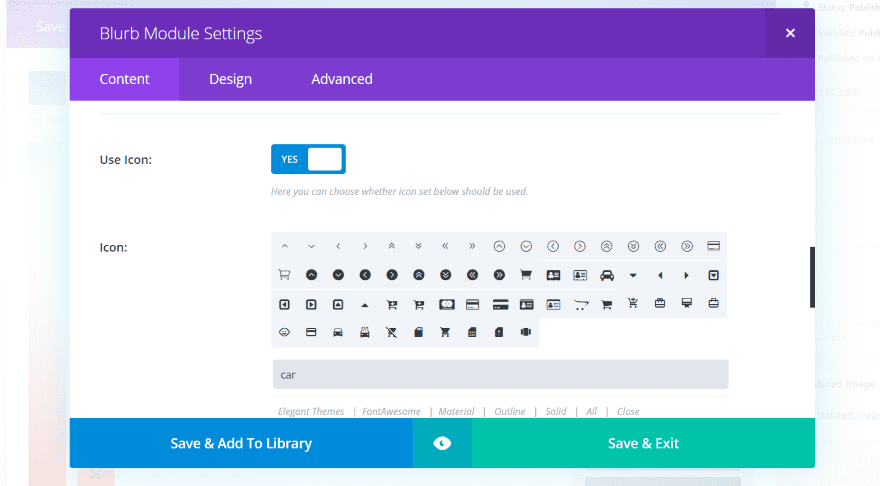Open the Content tab
Viewport: 880px width, 486px height.
(125, 79)
